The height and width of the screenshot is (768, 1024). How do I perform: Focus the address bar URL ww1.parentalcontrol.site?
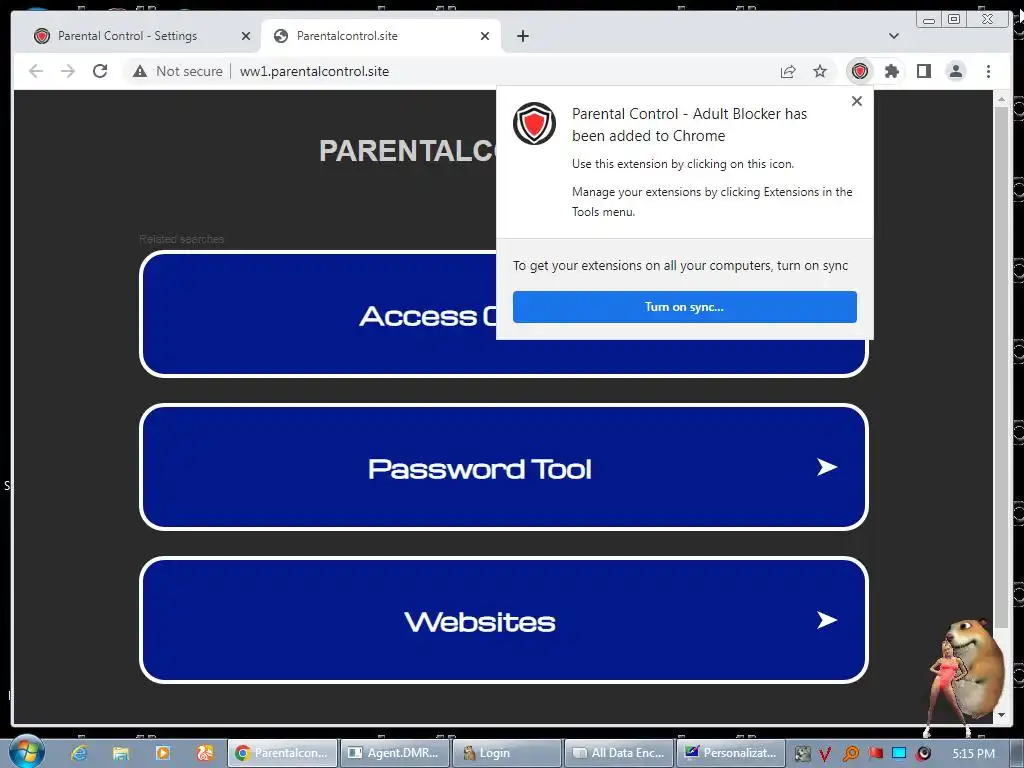tap(314, 71)
